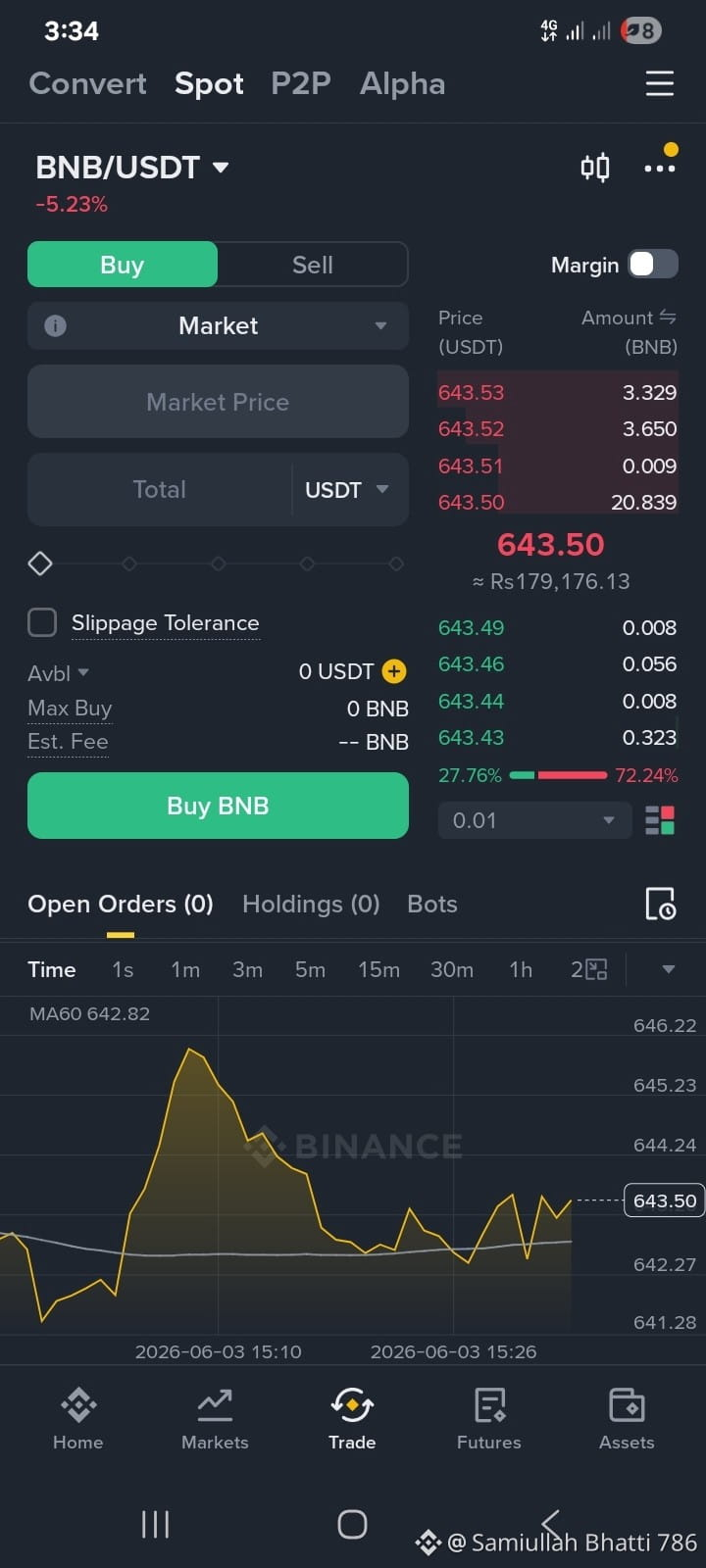706x1568 pixels.
Task: Open the 0.01 price precision dropdown
Action: [533, 820]
